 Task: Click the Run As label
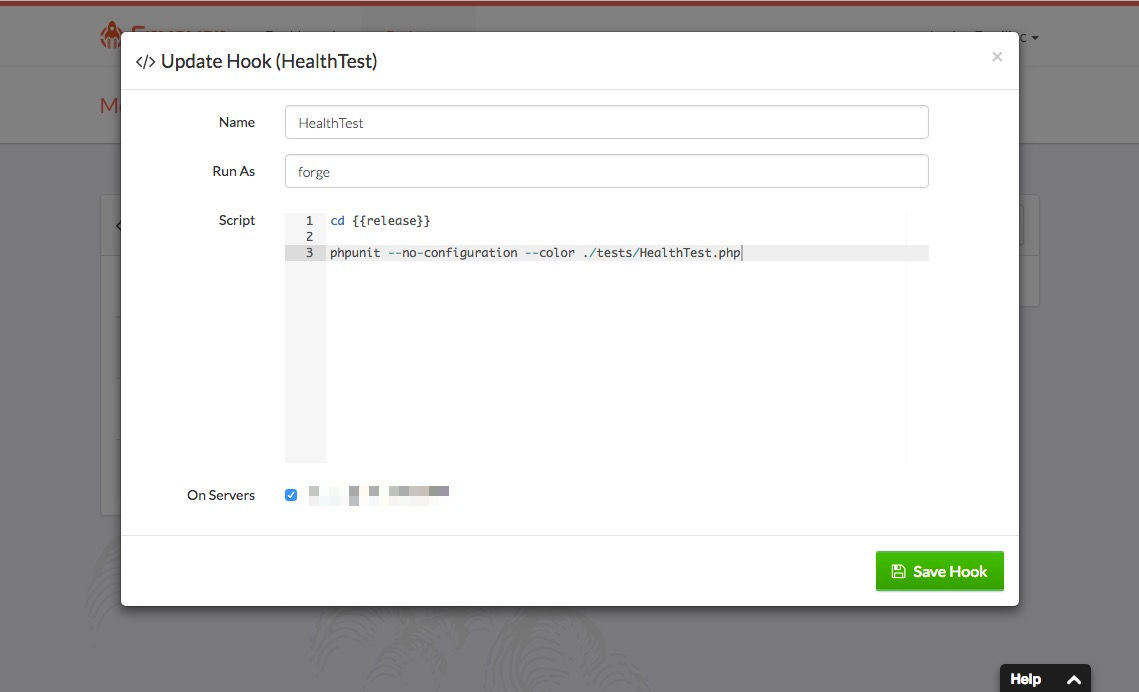233,171
